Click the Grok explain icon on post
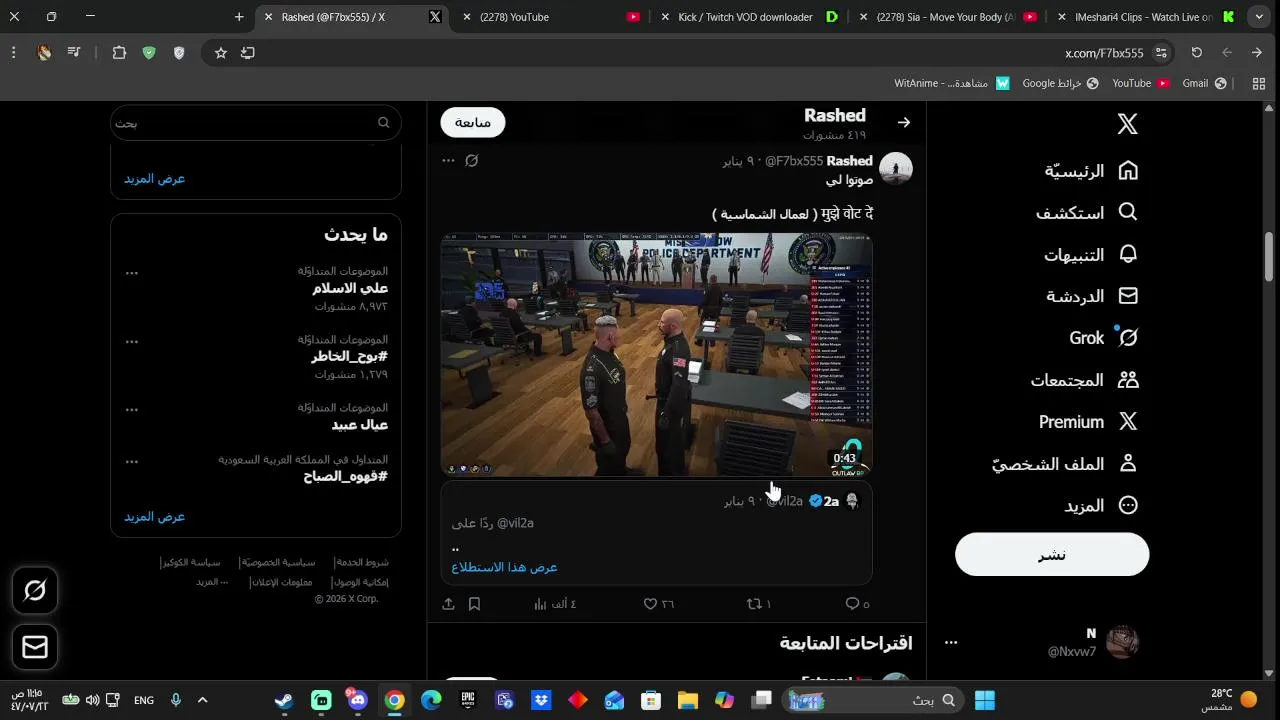The image size is (1280, 720). (472, 160)
